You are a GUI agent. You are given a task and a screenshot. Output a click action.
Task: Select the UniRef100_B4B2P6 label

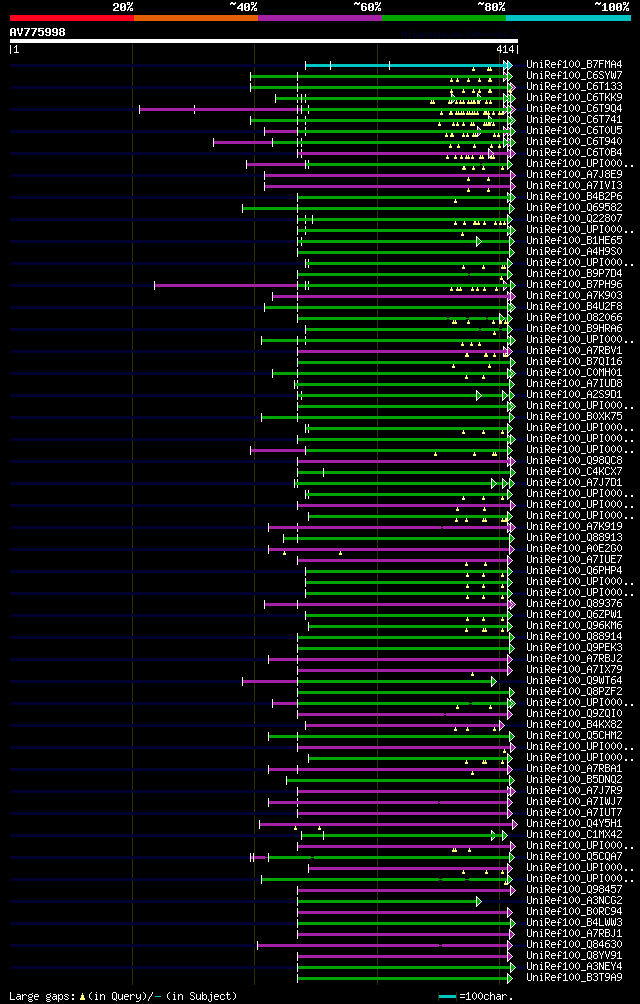tap(573, 197)
